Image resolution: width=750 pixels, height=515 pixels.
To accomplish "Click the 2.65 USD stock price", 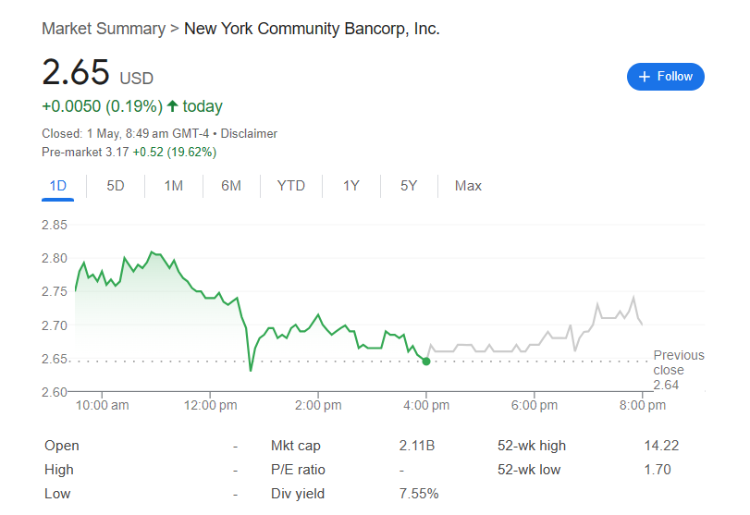I will [x=76, y=74].
